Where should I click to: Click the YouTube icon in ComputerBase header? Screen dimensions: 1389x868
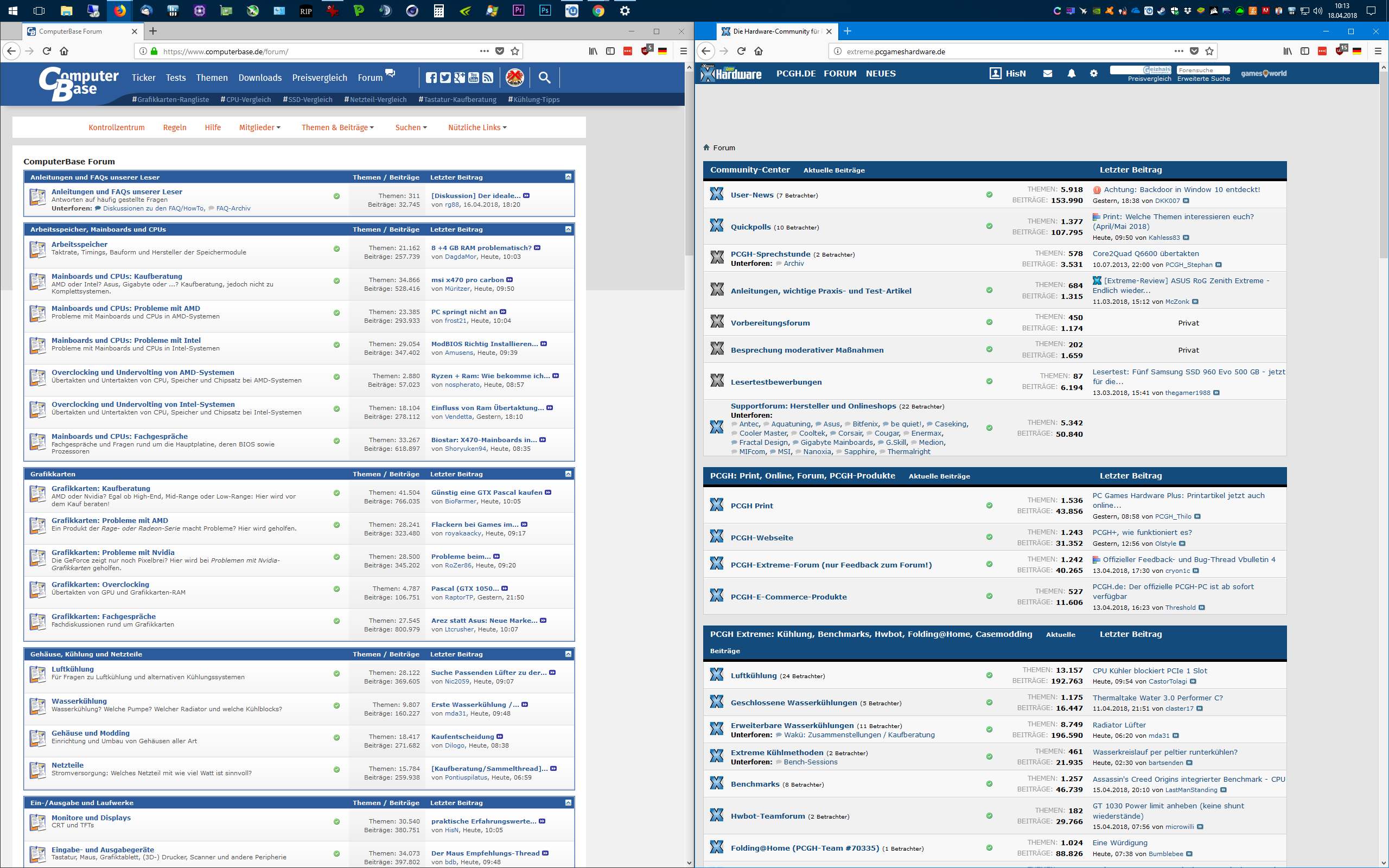[x=474, y=78]
